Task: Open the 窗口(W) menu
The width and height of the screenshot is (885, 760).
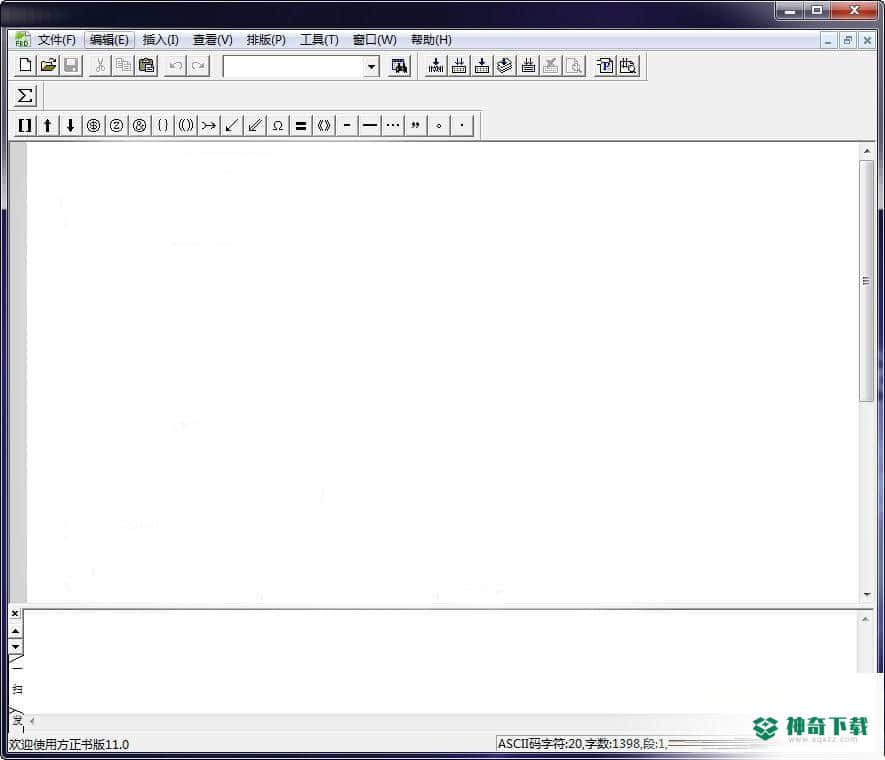Action: pyautogui.click(x=375, y=40)
